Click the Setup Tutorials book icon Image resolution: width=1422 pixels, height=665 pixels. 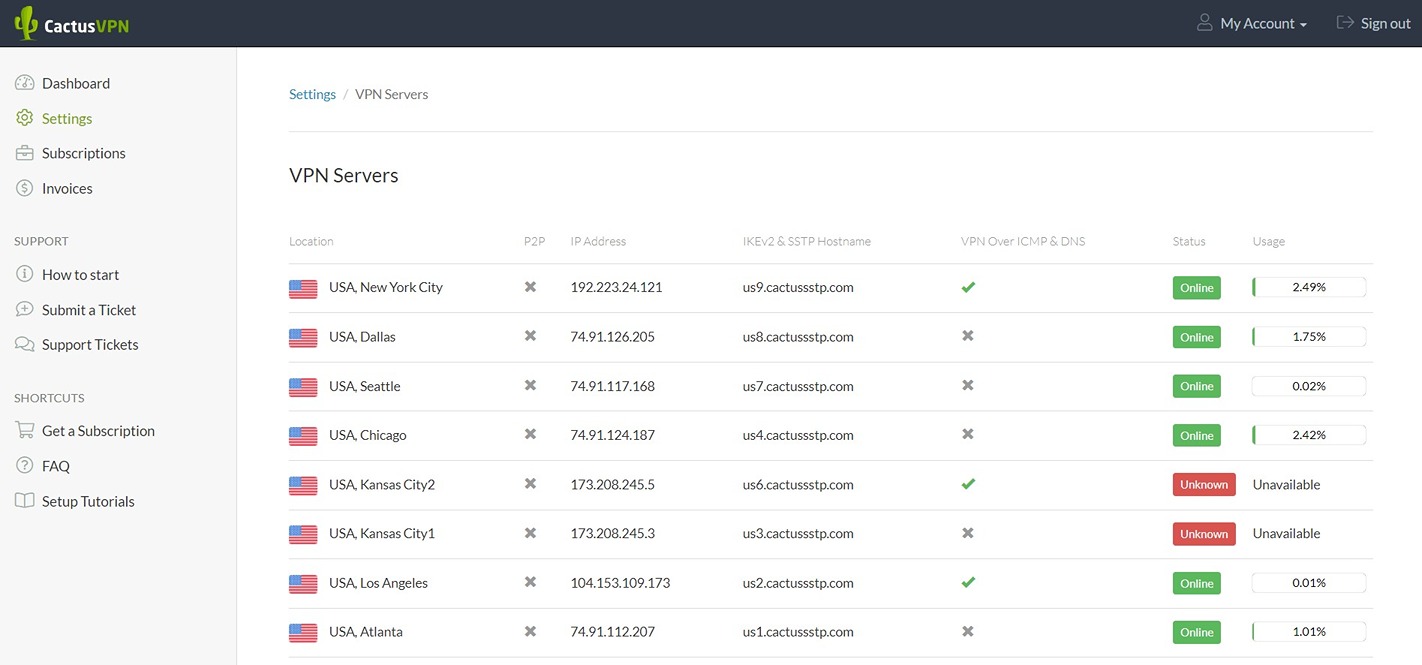(24, 500)
